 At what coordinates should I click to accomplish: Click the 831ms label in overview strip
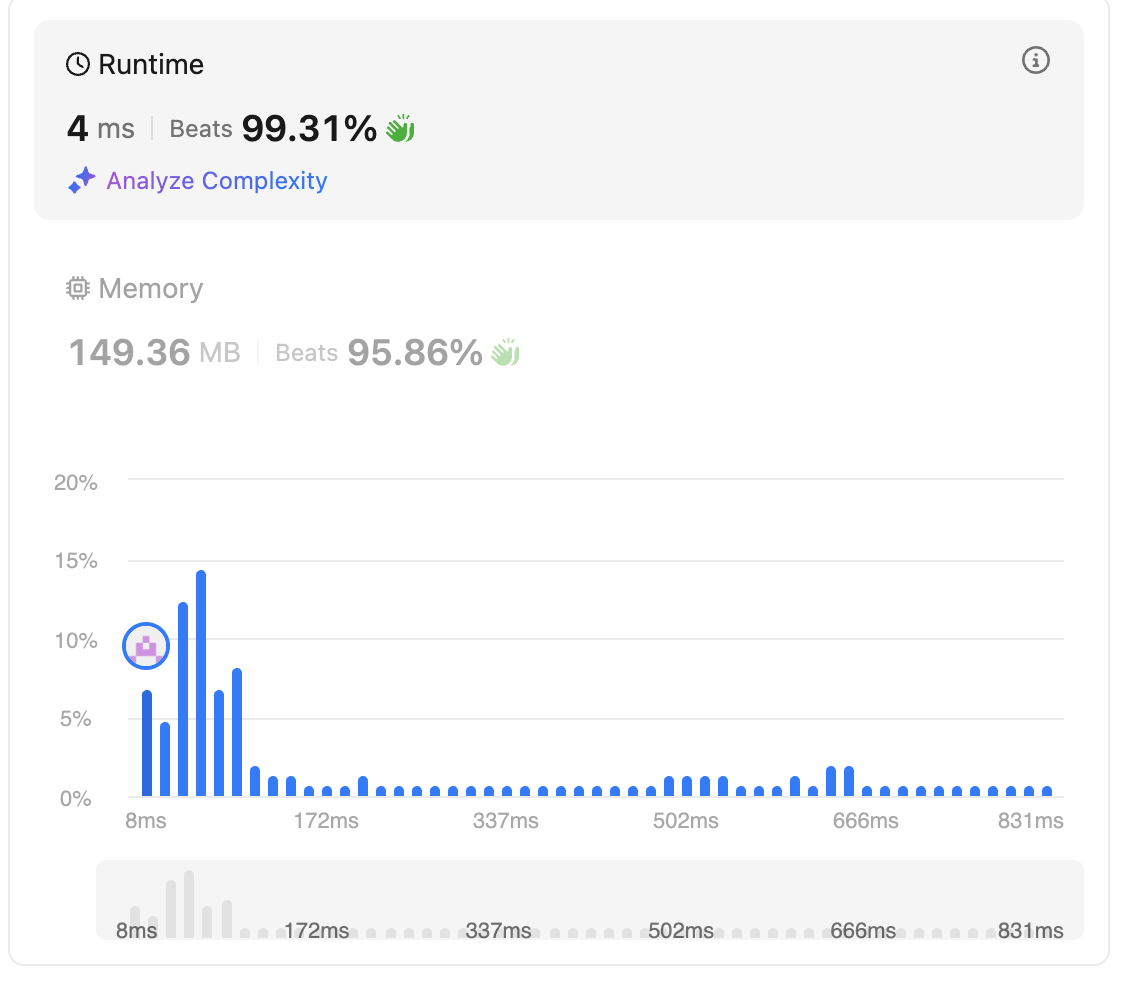1031,930
